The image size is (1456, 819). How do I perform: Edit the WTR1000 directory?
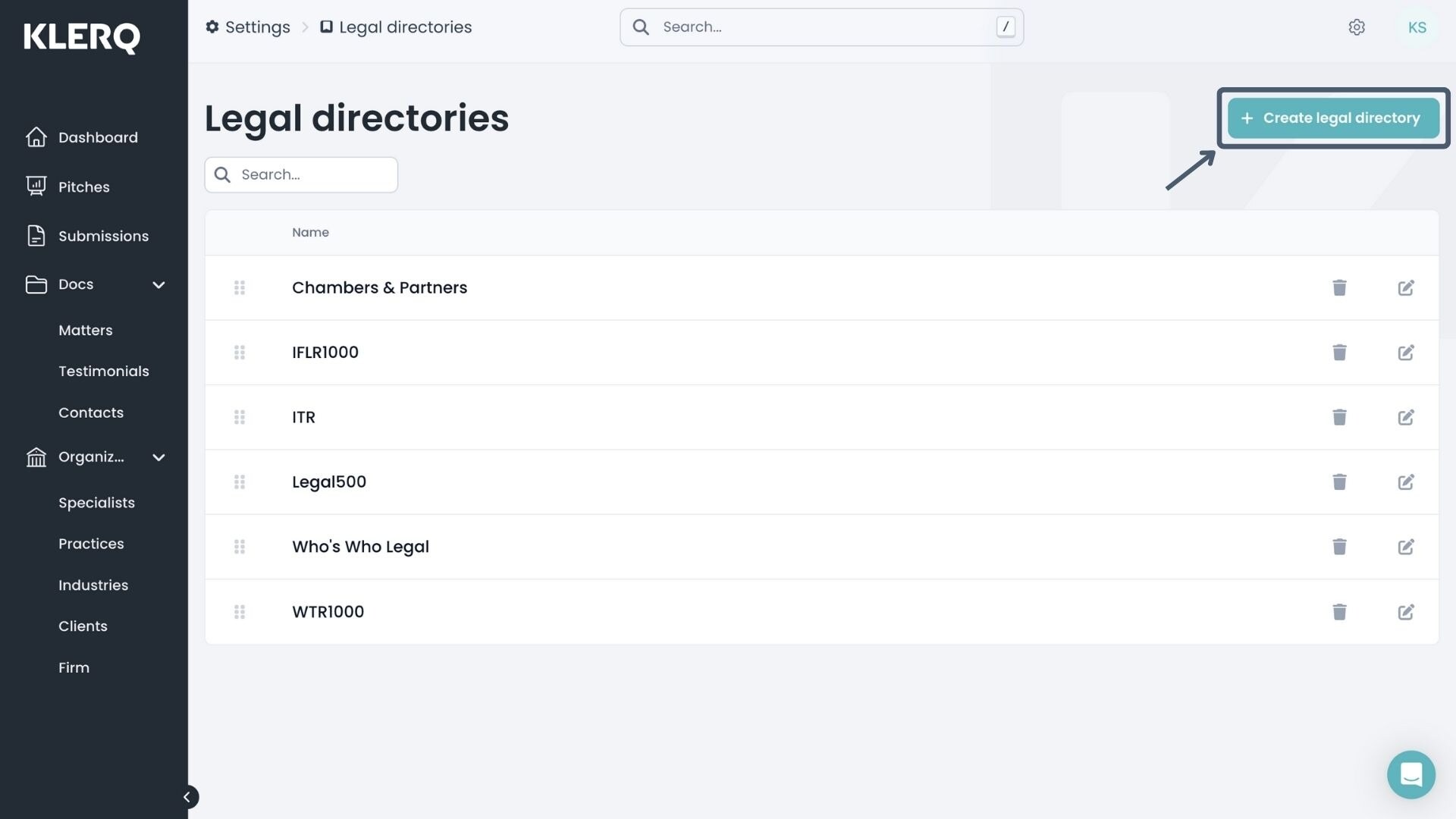tap(1406, 611)
